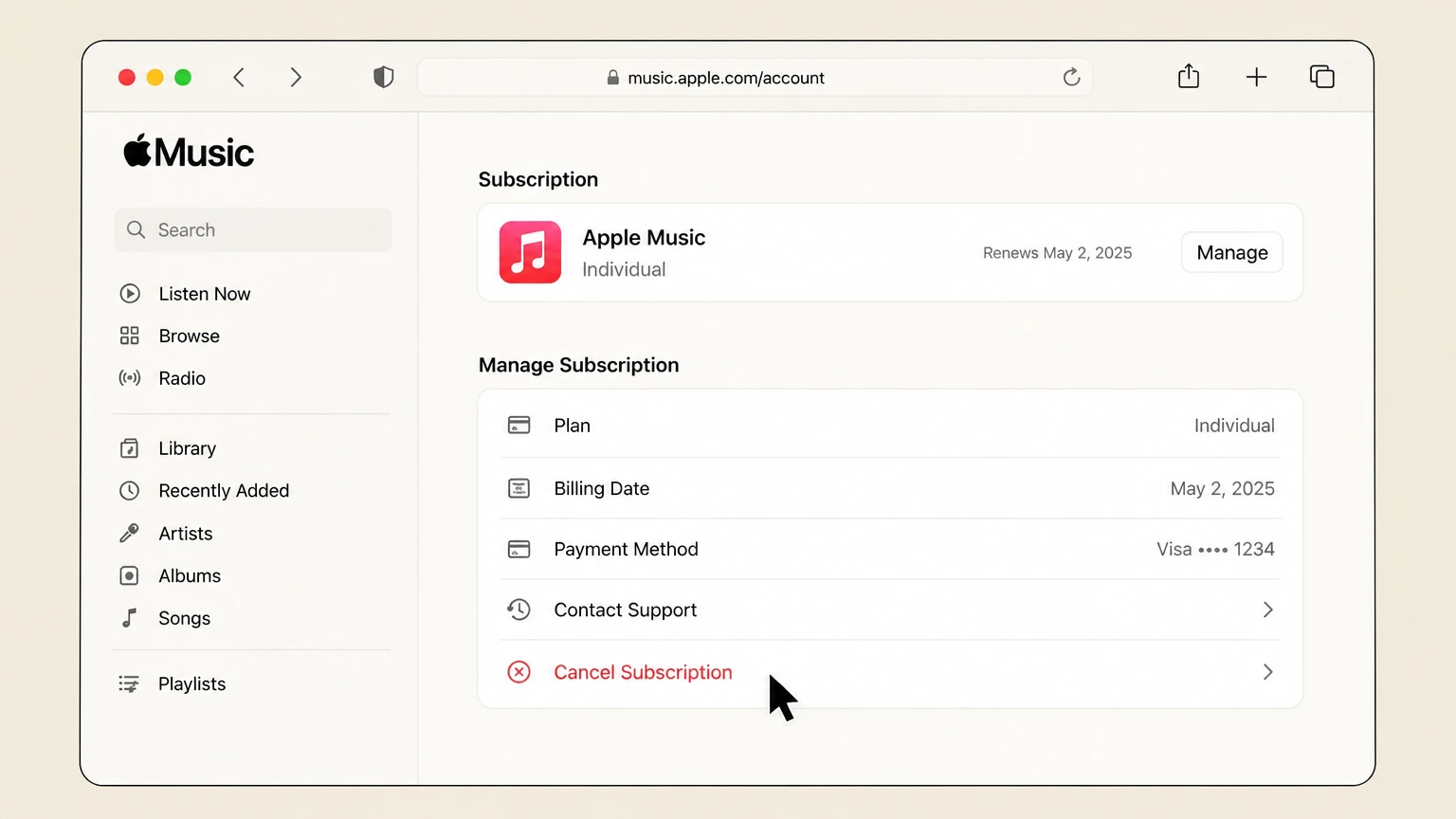
Task: Click the Individual value in the Plan row
Action: pyautogui.click(x=1234, y=426)
